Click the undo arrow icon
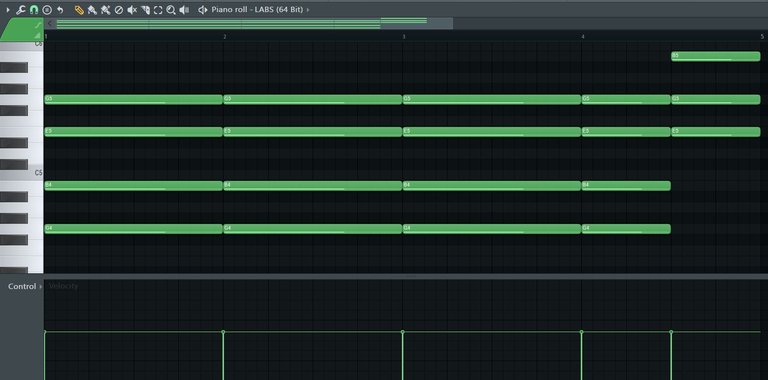 (x=60, y=10)
